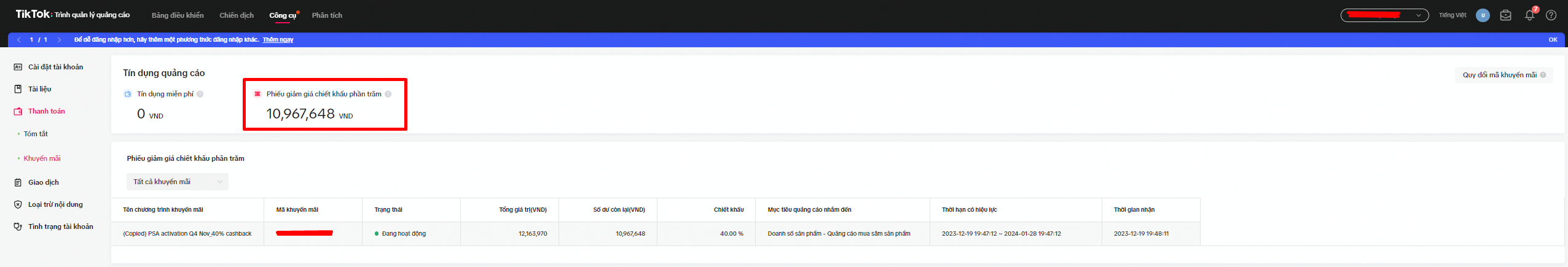Screen dimensions: 1568x267
Task: Click the Tình trạng tài khoản icon
Action: [x=18, y=226]
